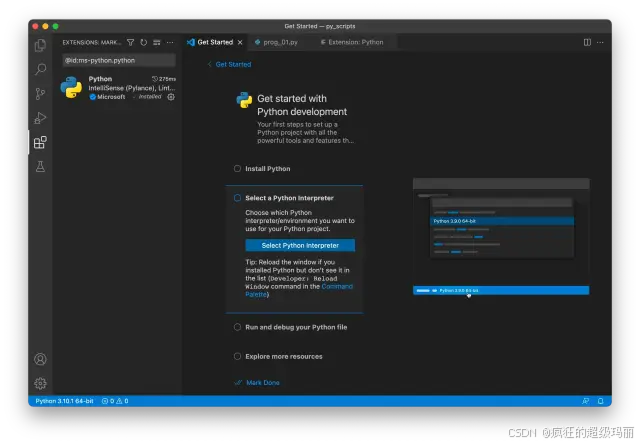This screenshot has height=444, width=640.
Task: Toggle the Explore more resources step circle
Action: (x=237, y=356)
